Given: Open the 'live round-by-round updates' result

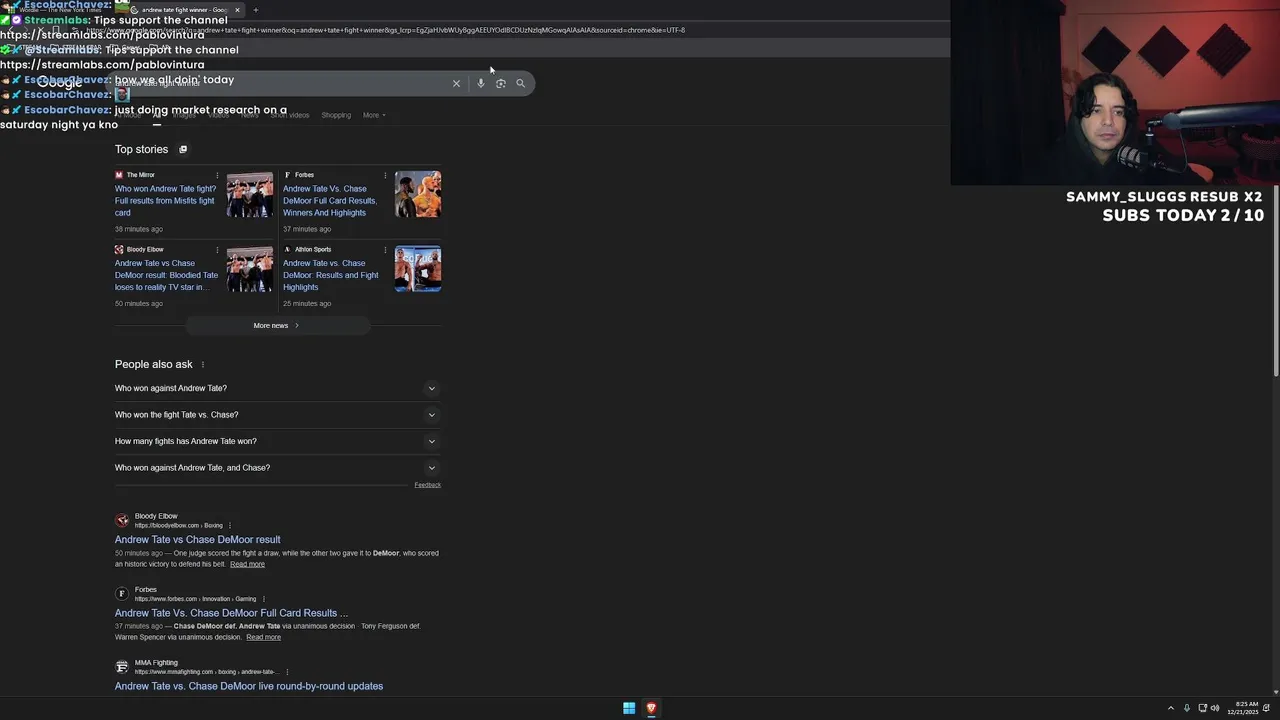Looking at the screenshot, I should point(249,686).
